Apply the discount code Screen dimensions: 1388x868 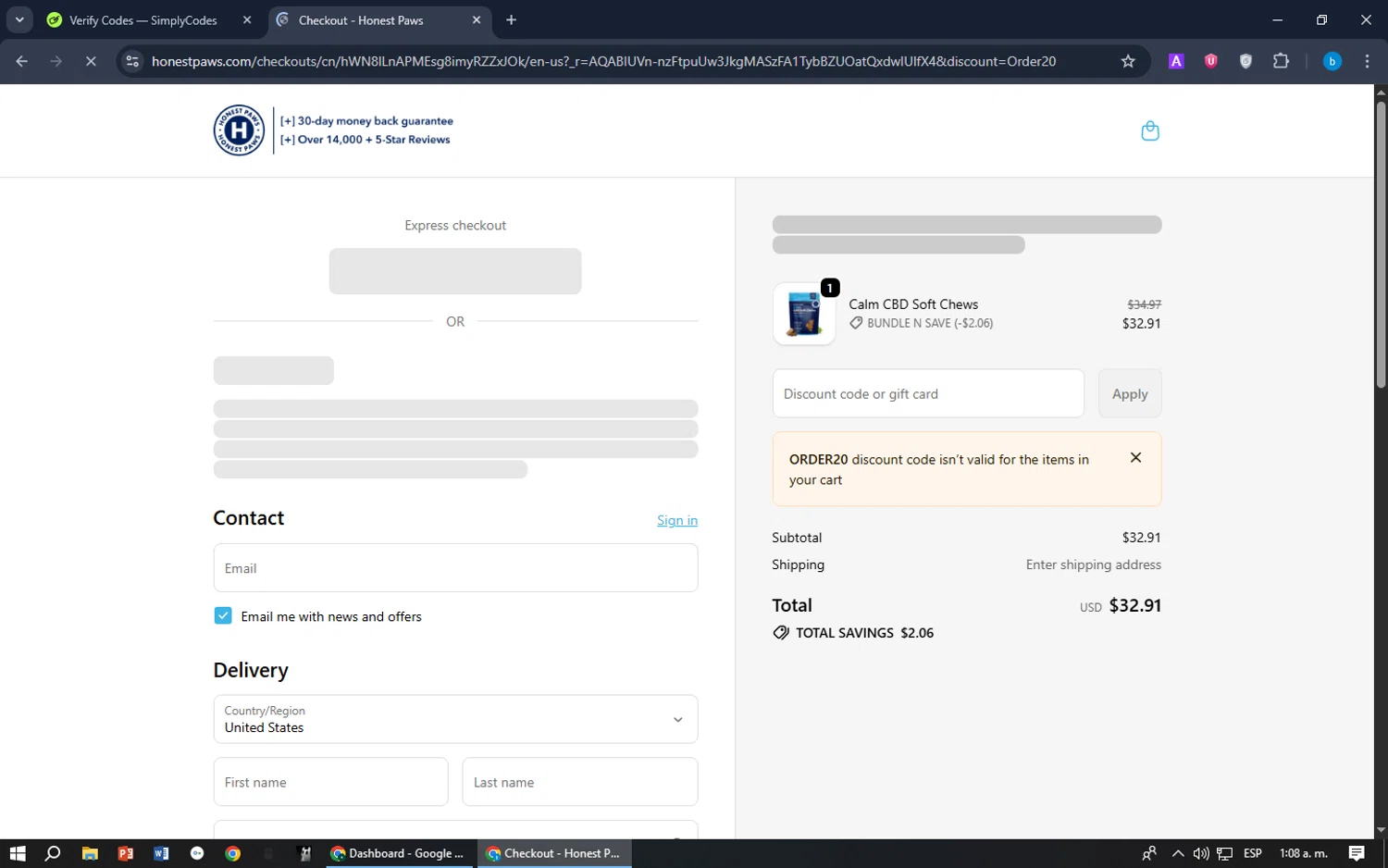[x=1130, y=393]
